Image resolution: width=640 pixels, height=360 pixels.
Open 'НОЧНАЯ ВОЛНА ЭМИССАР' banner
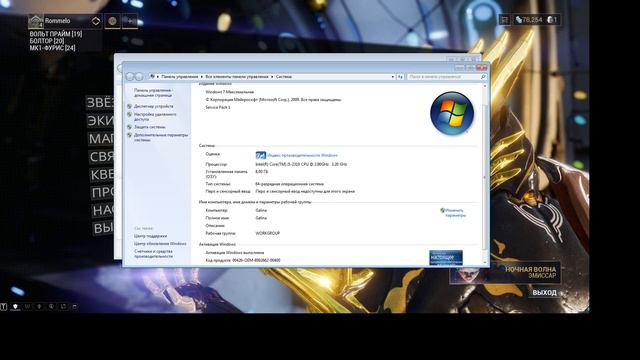(x=505, y=272)
